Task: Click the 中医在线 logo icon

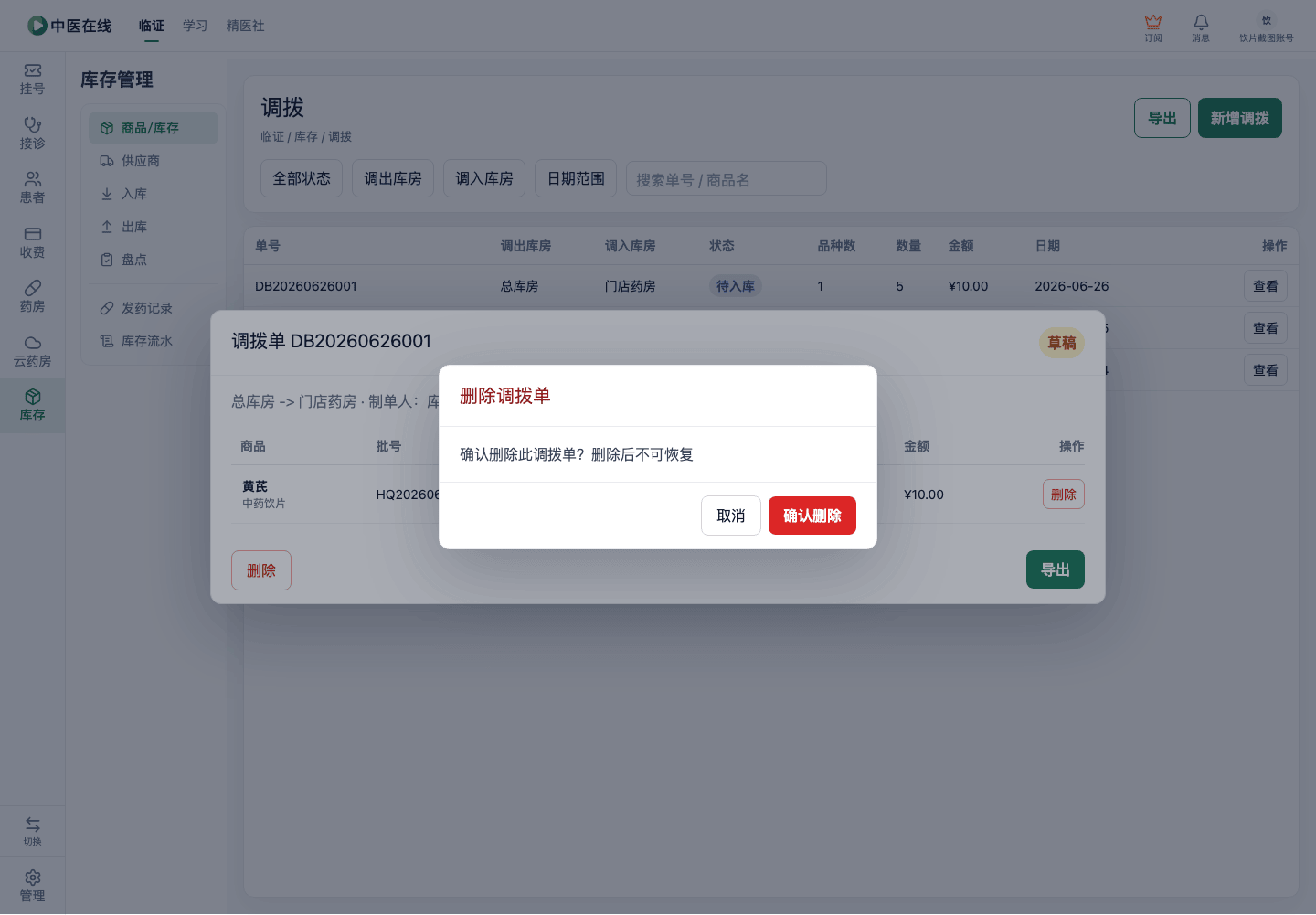Action: tap(37, 26)
